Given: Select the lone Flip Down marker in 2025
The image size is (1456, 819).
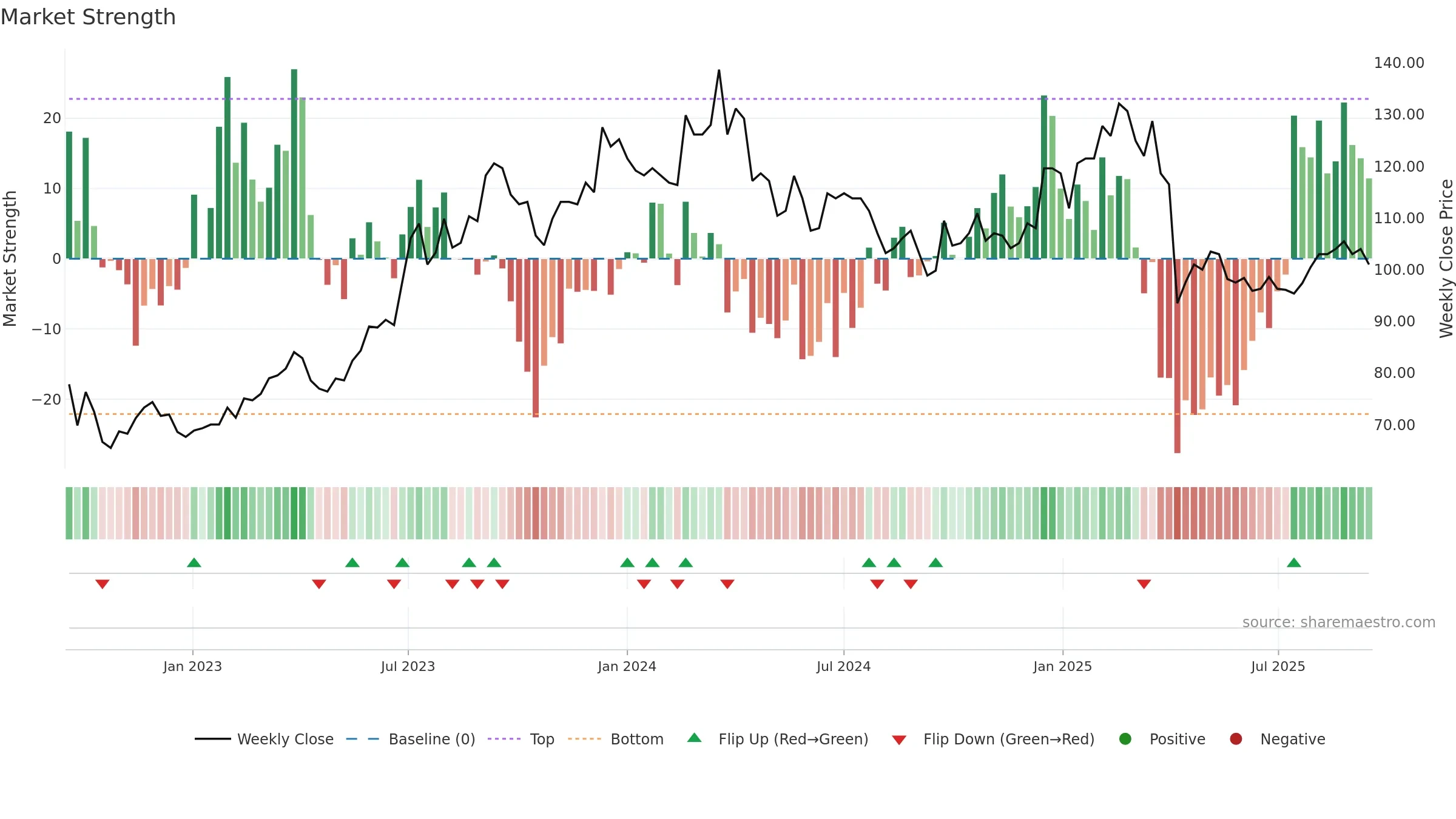Looking at the screenshot, I should 1144,584.
